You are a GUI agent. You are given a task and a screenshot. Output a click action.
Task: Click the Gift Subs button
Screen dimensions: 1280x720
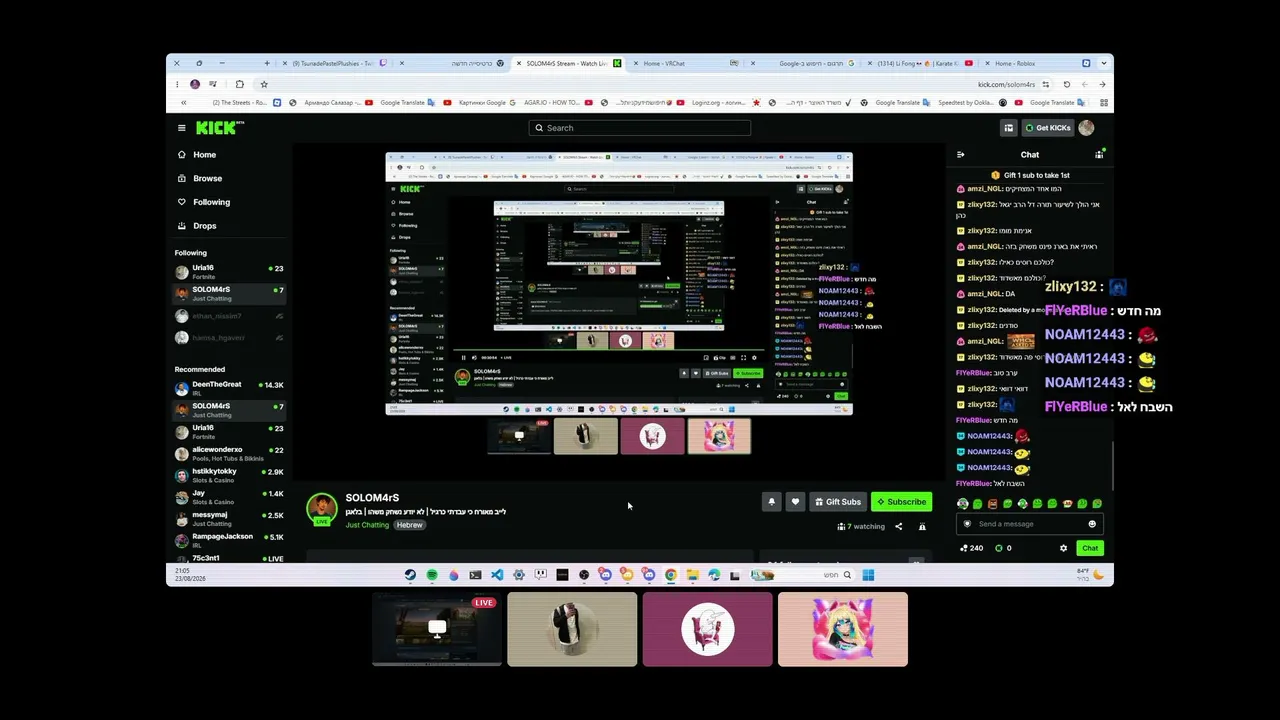838,502
